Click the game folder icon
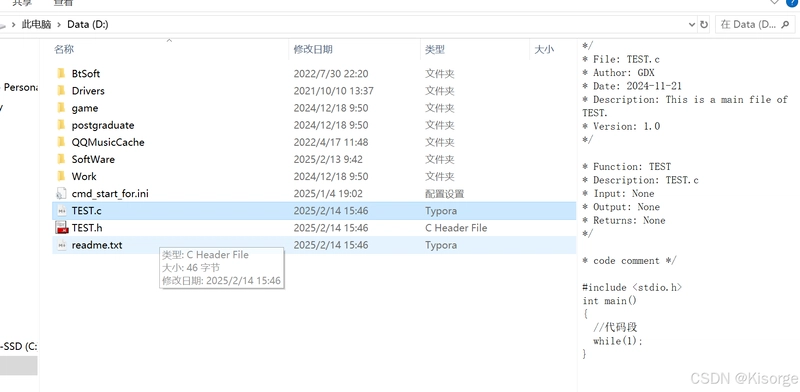 [x=61, y=108]
